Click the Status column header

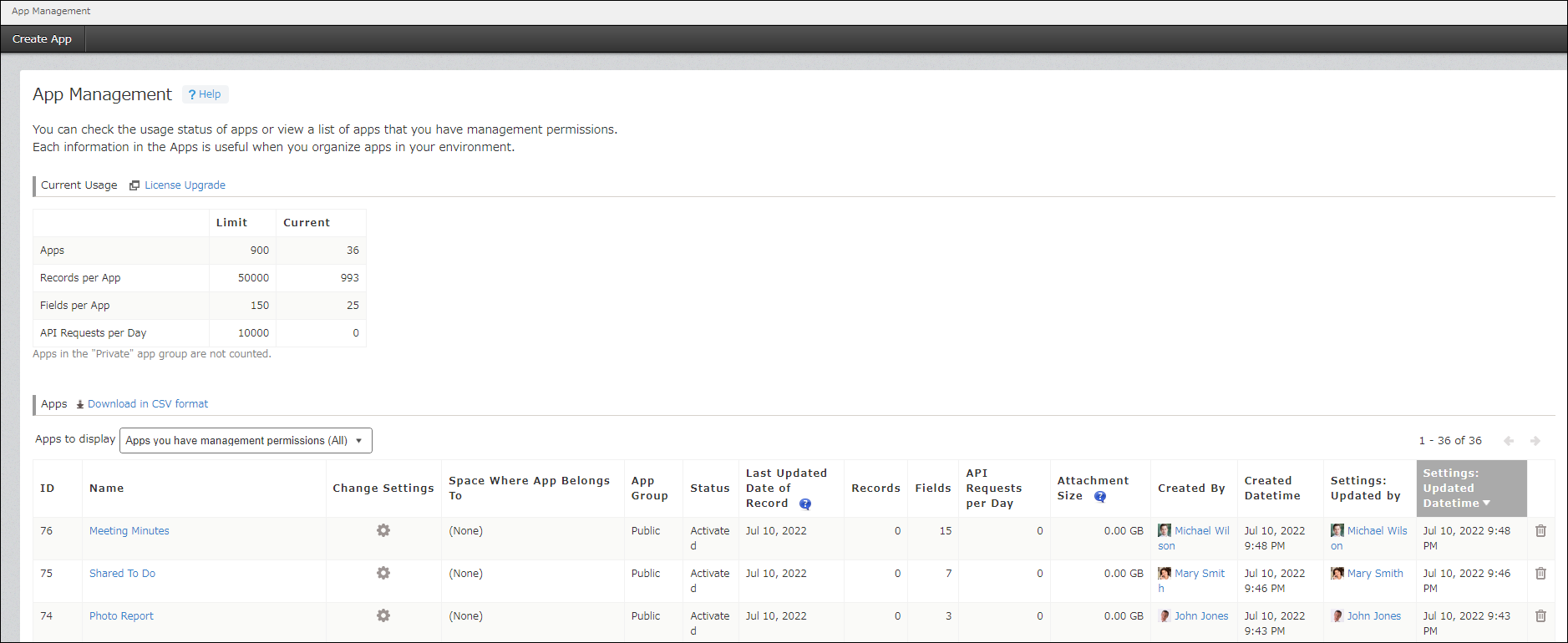click(x=710, y=489)
